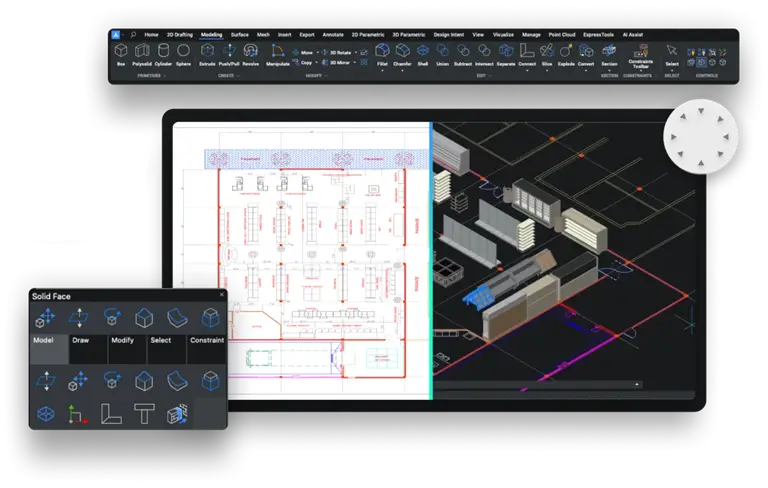Go to the AI Assist tab

(633, 35)
